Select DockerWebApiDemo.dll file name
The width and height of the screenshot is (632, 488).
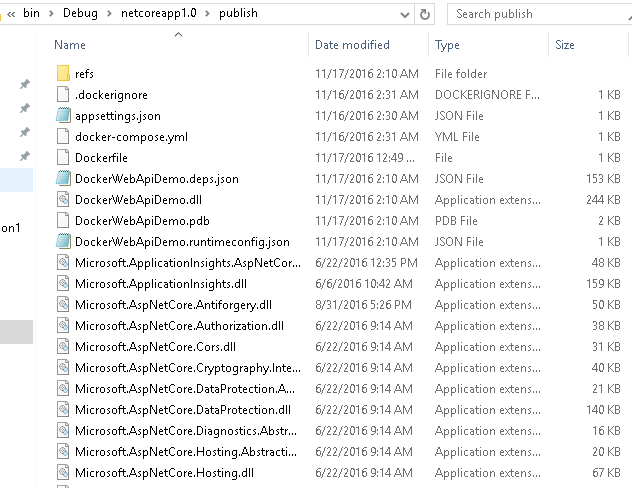point(138,199)
